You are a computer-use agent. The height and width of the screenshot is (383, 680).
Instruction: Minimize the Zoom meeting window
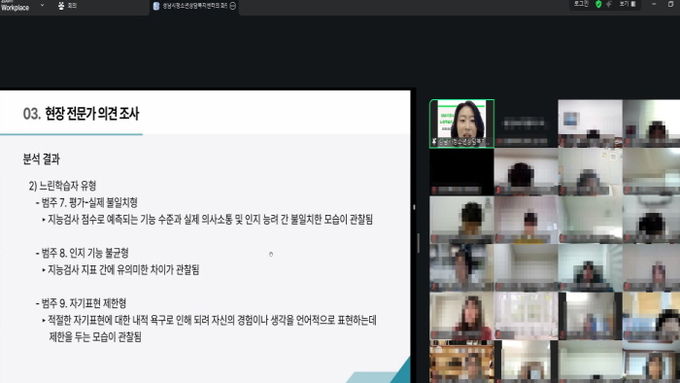tap(654, 4)
